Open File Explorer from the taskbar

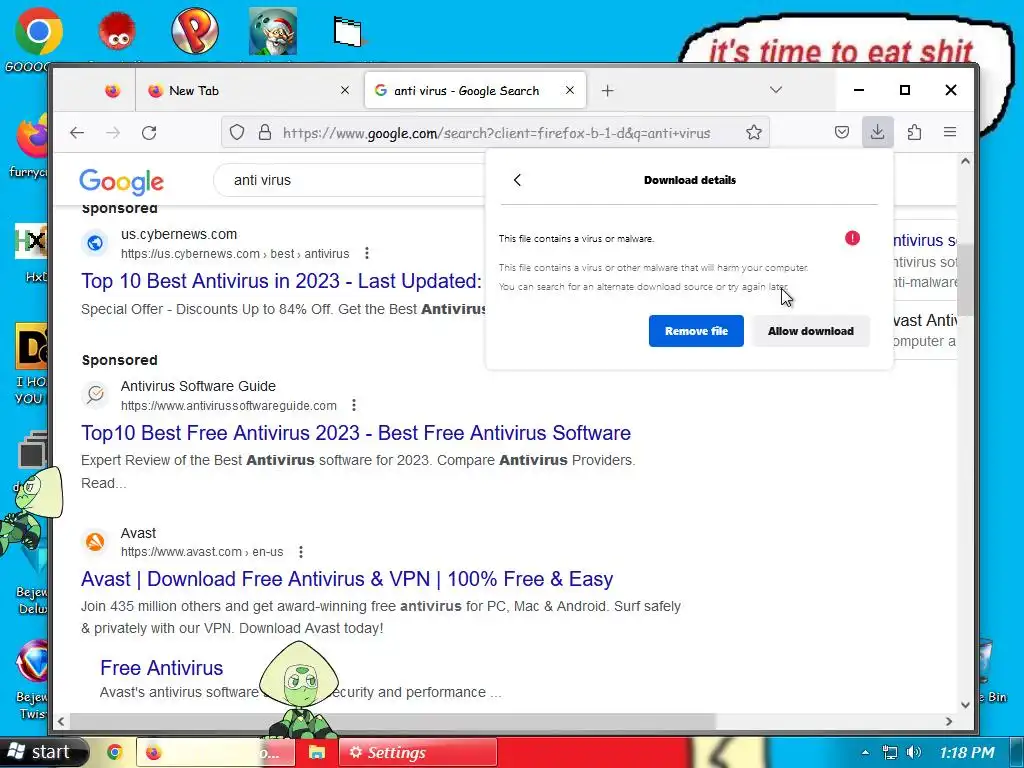tap(317, 752)
